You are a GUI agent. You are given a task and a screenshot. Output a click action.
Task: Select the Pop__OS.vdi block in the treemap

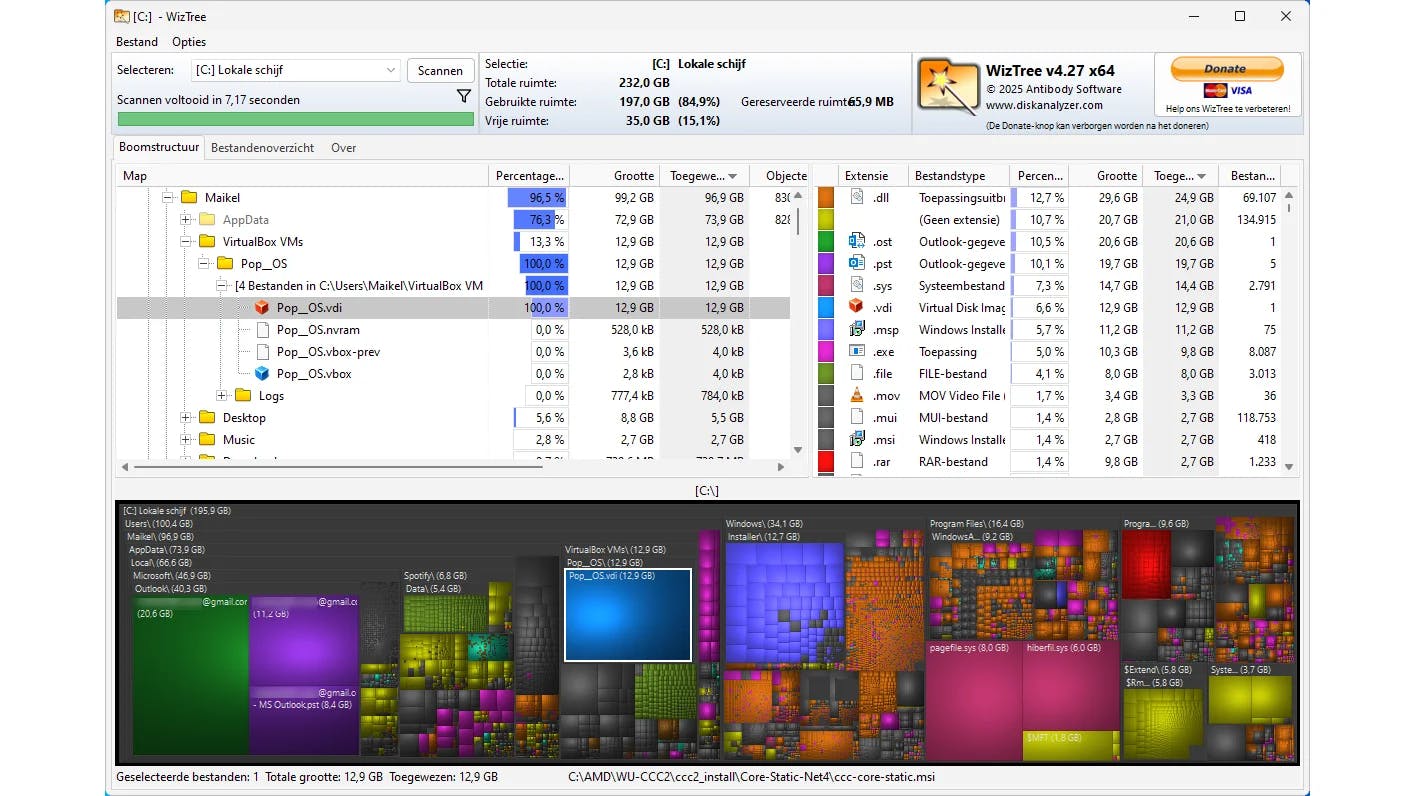(x=628, y=615)
